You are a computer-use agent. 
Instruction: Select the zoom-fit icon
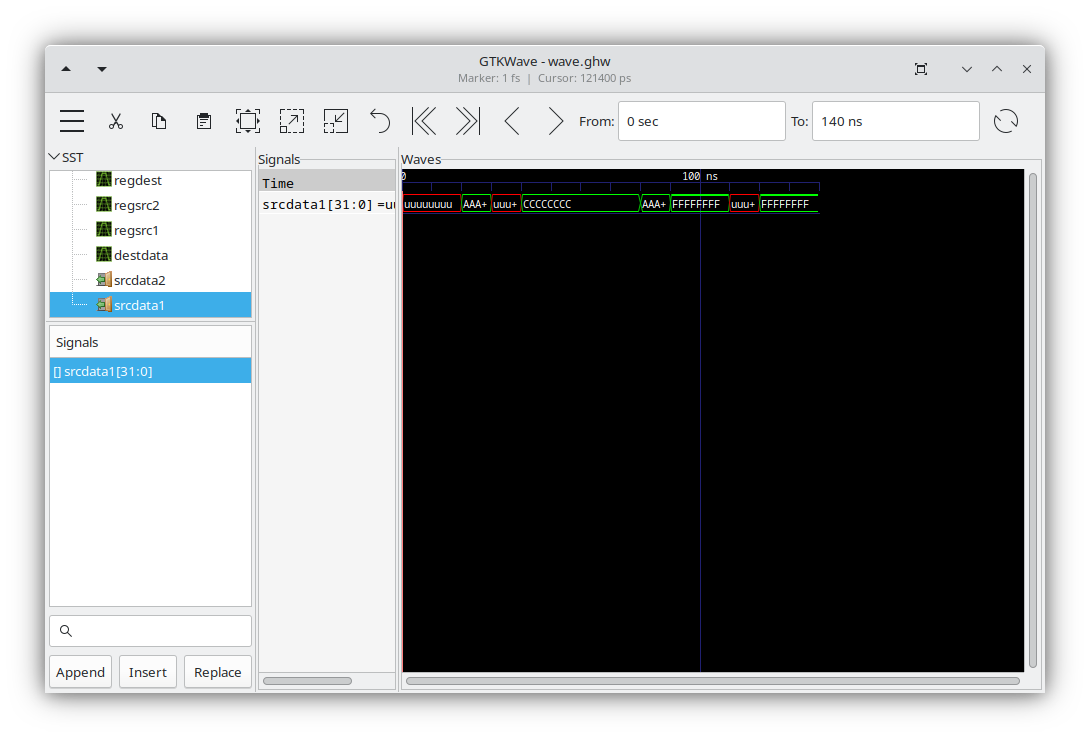[247, 121]
